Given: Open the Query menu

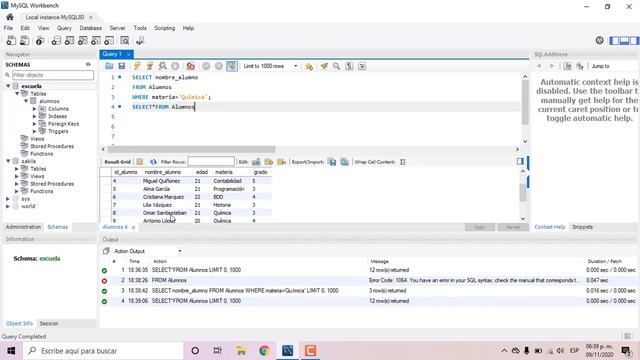Looking at the screenshot, I should pyautogui.click(x=64, y=28).
